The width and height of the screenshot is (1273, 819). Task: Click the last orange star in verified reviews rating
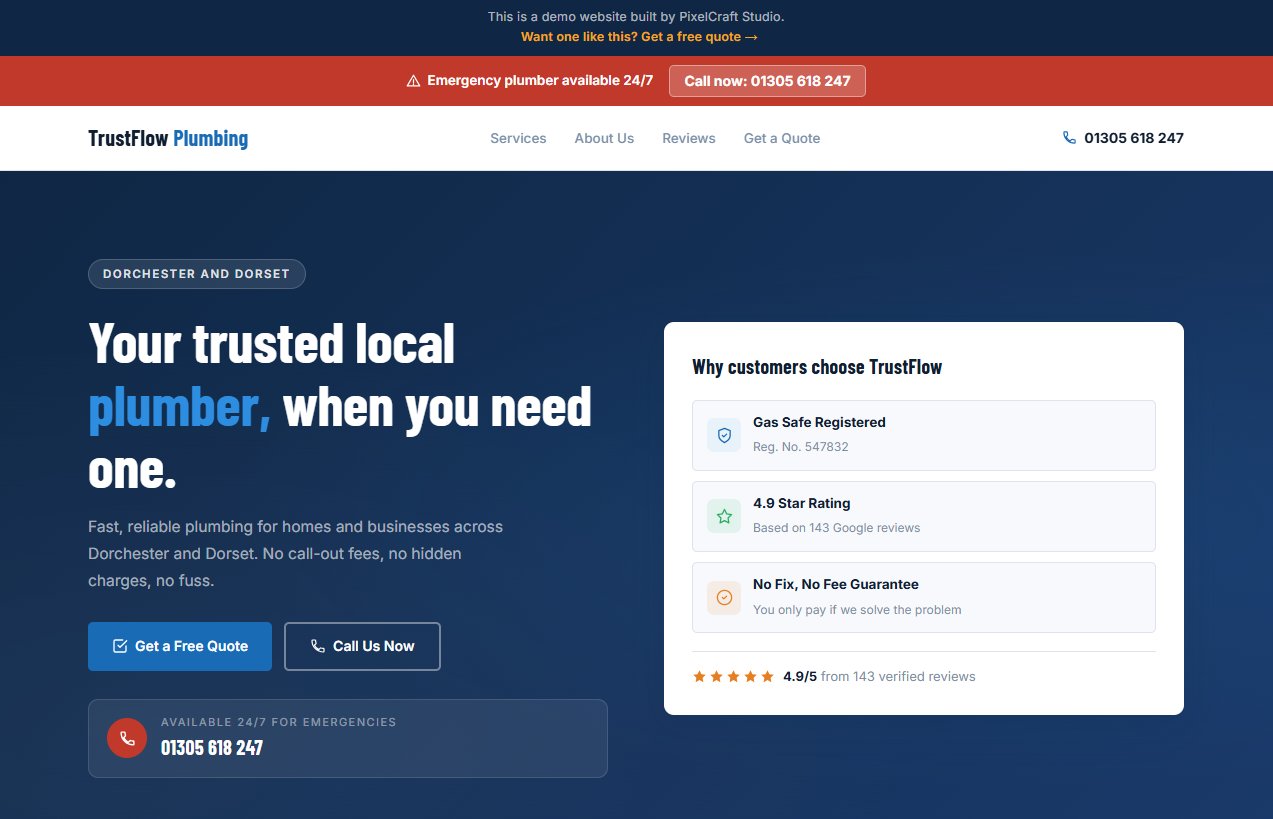click(x=767, y=676)
